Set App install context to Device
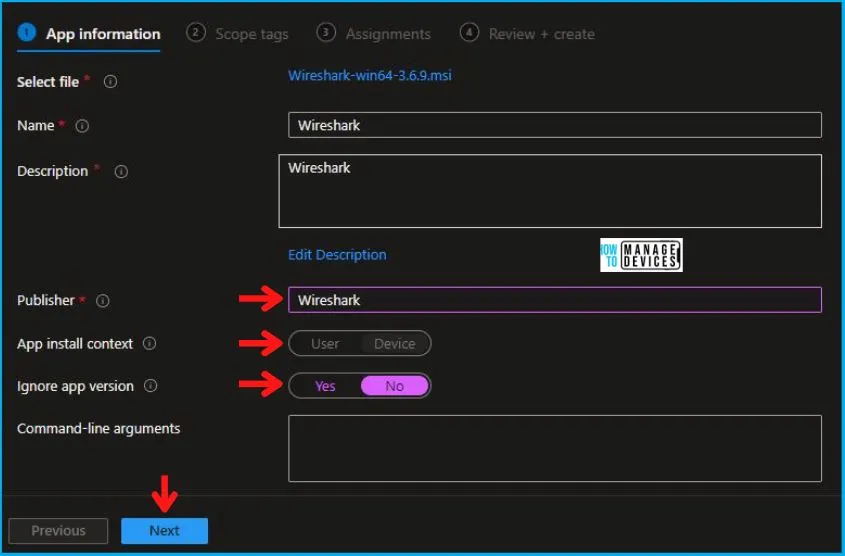The image size is (845, 556). (394, 344)
